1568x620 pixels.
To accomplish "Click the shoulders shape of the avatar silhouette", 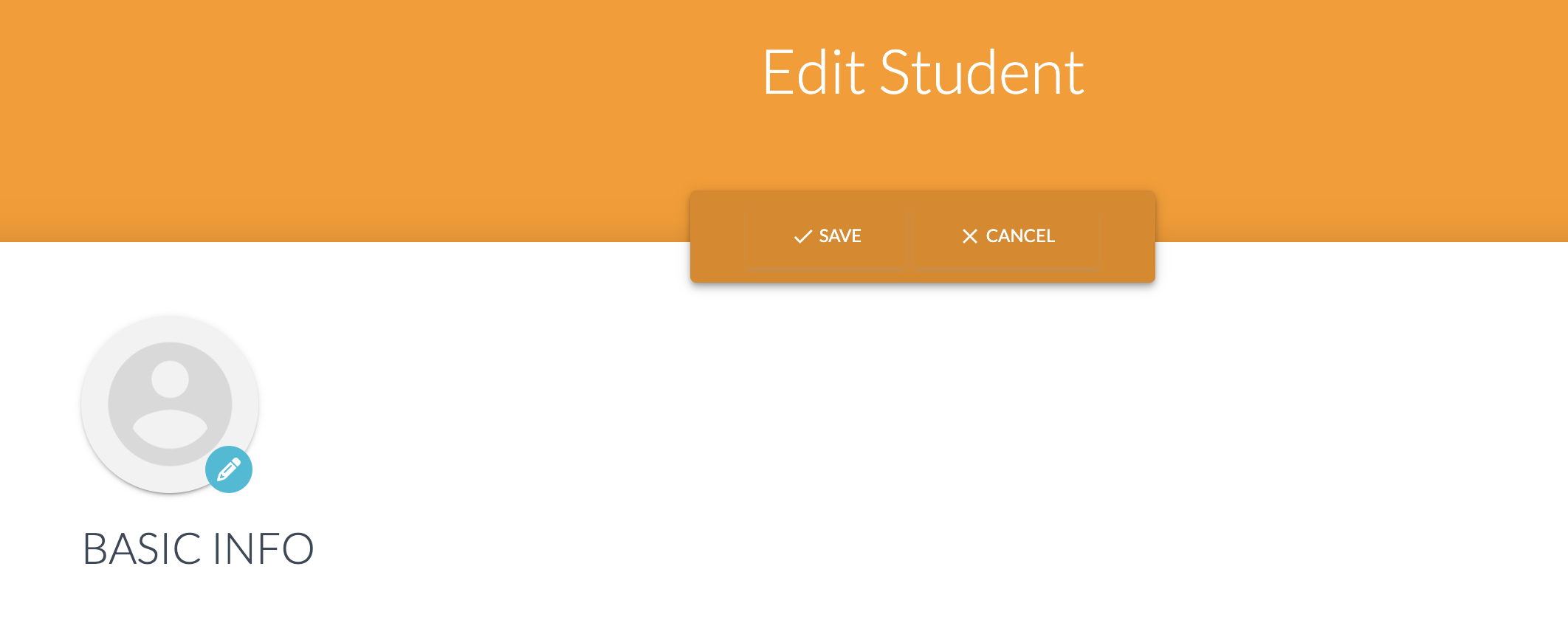I will 170,429.
